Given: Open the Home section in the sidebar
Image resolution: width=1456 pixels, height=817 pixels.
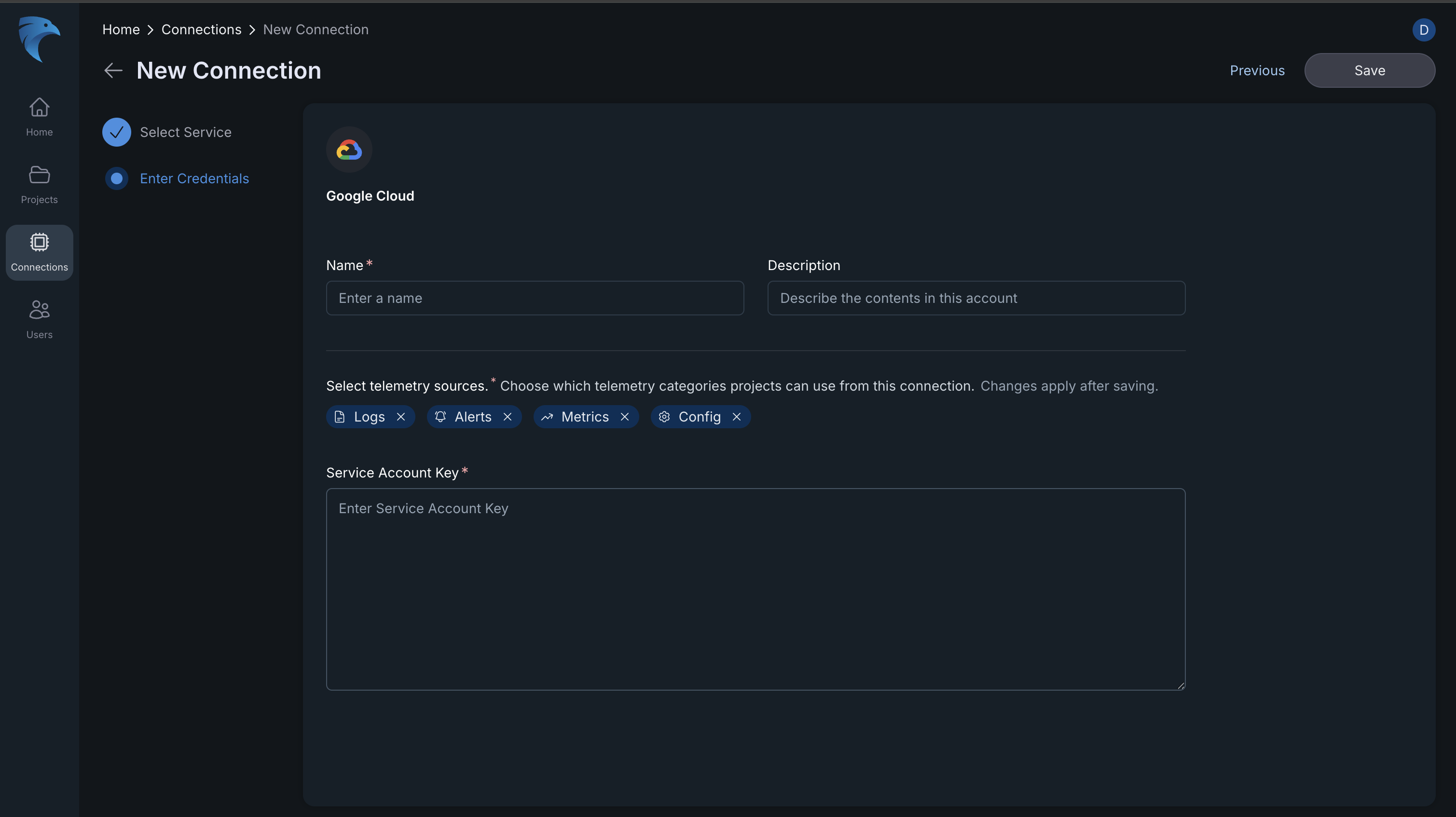Looking at the screenshot, I should tap(39, 116).
